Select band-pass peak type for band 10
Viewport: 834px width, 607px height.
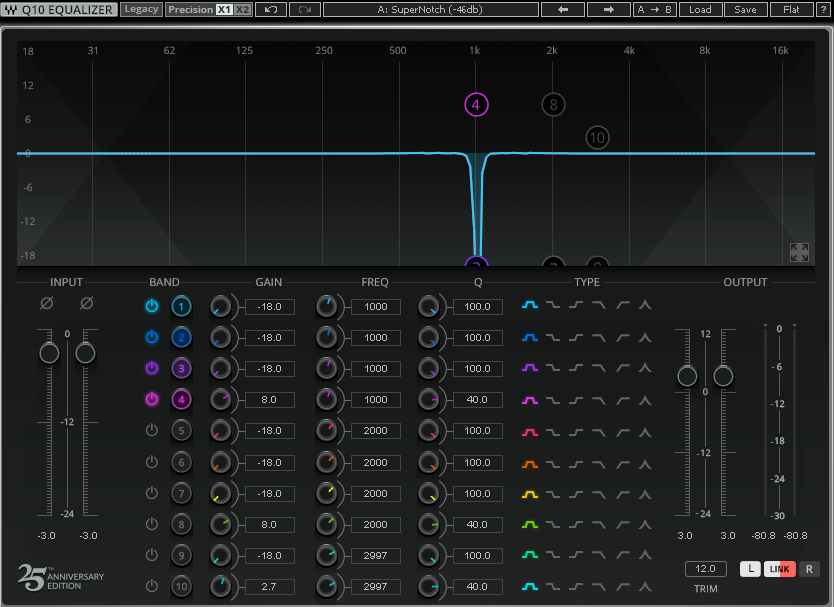click(645, 587)
